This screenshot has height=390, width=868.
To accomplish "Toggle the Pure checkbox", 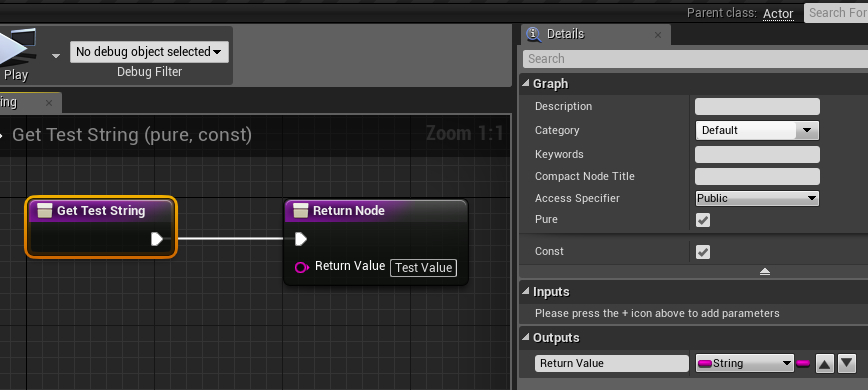I will coord(702,220).
